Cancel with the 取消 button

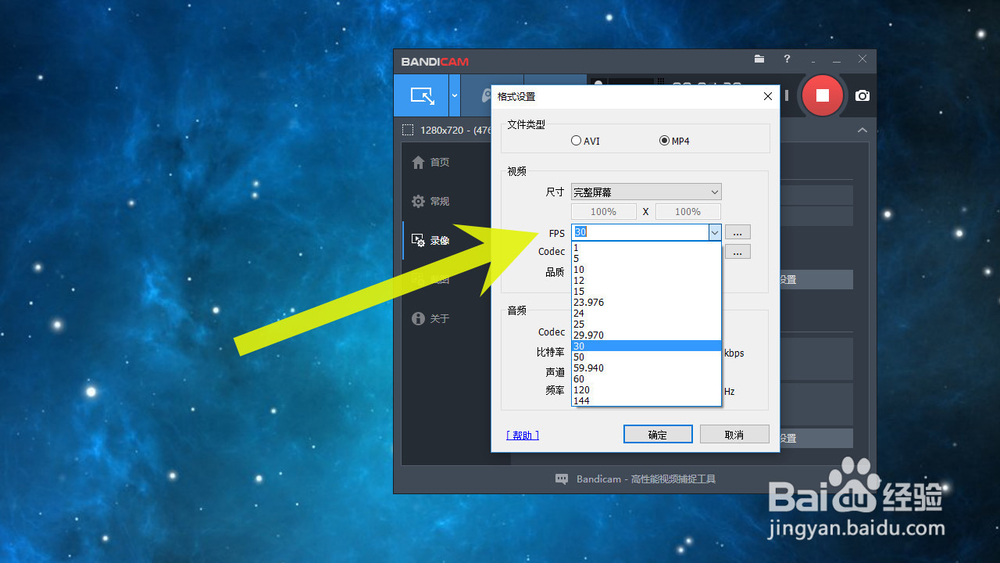pos(734,434)
